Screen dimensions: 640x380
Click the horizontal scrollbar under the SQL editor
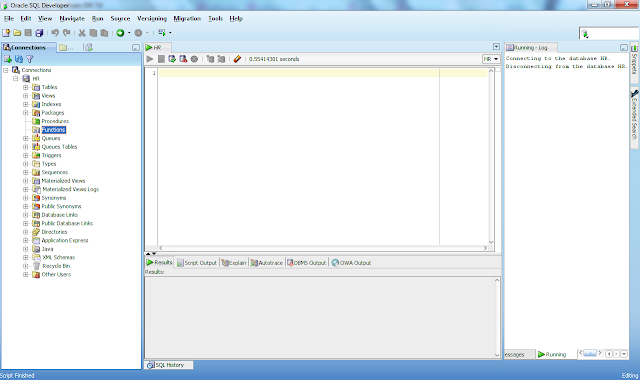(x=322, y=248)
